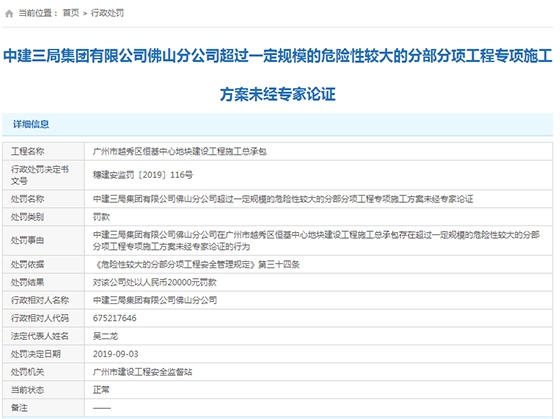
Task: Click the 法定代表人姓名 label
Action: tap(40, 336)
